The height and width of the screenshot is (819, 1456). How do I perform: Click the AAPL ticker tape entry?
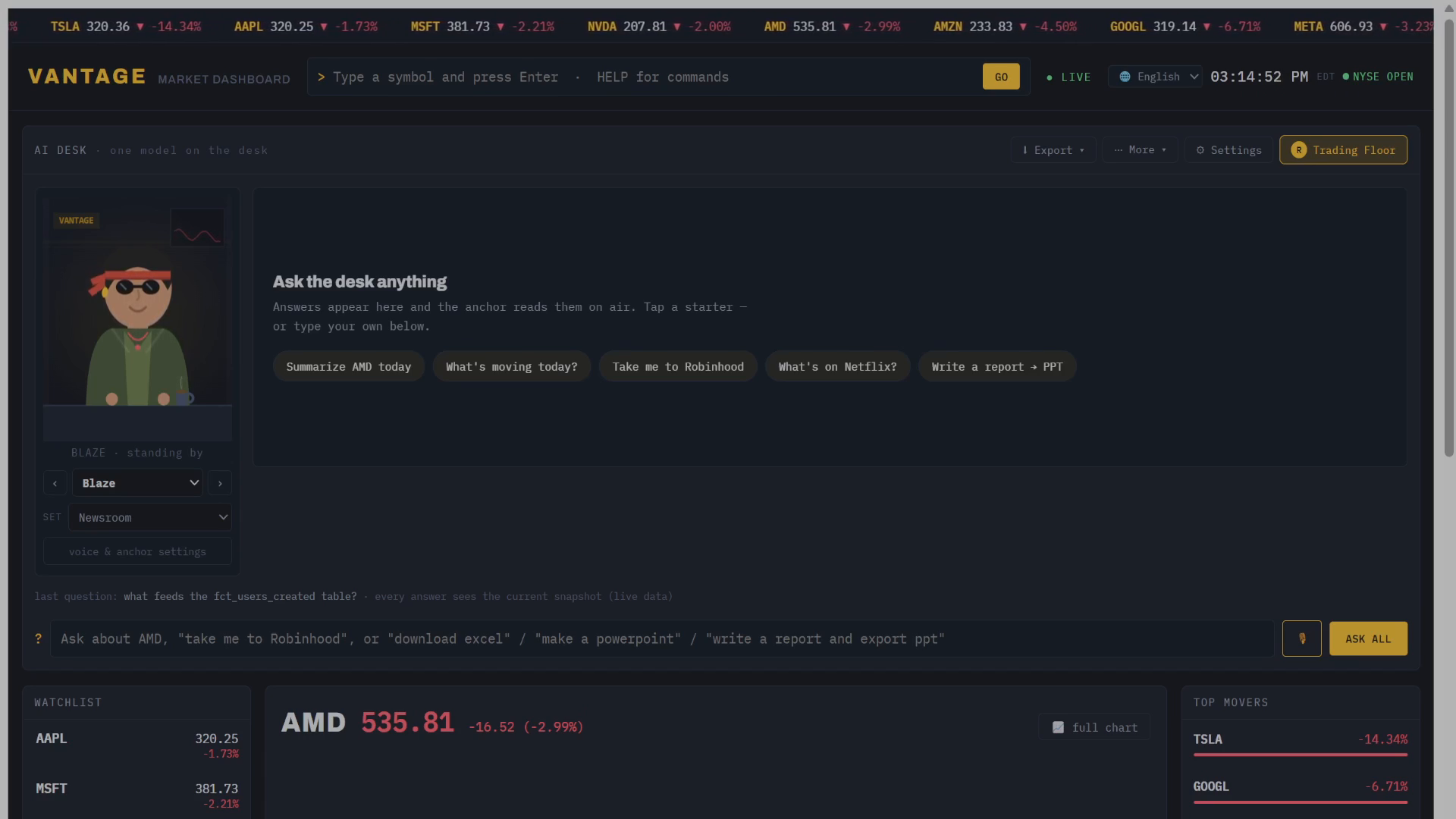tap(306, 27)
